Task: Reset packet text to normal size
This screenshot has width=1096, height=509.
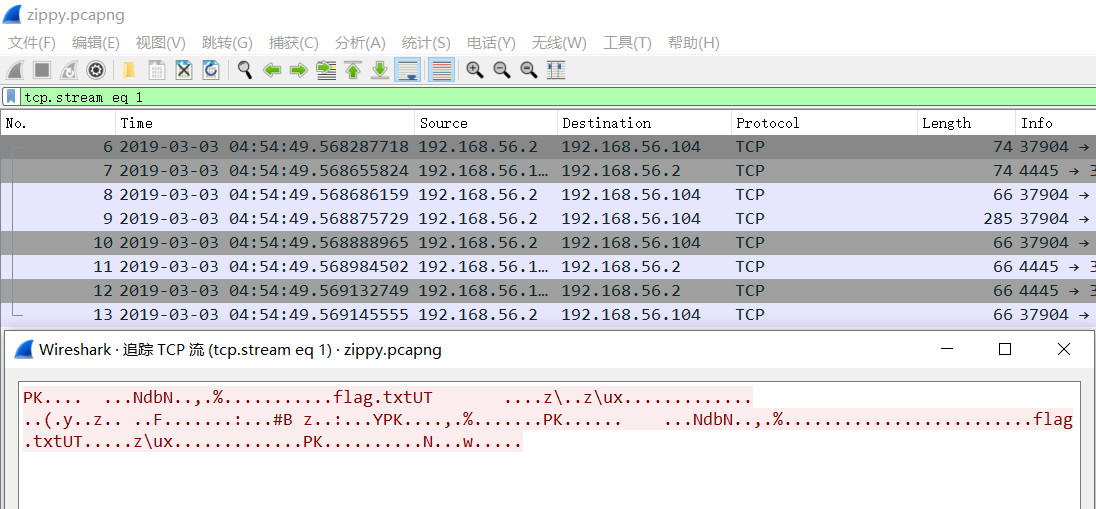Action: point(528,70)
